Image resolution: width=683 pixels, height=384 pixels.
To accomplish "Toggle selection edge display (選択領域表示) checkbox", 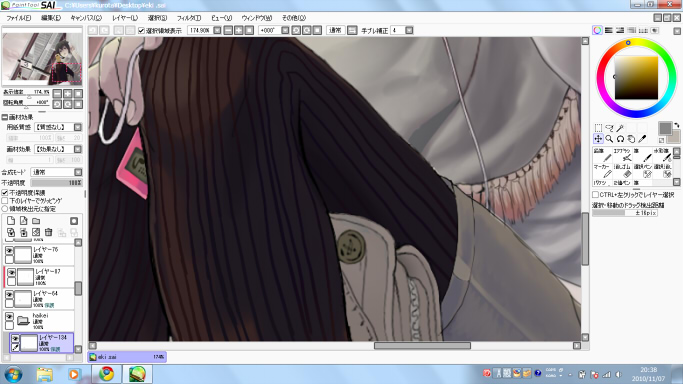I will [x=141, y=30].
